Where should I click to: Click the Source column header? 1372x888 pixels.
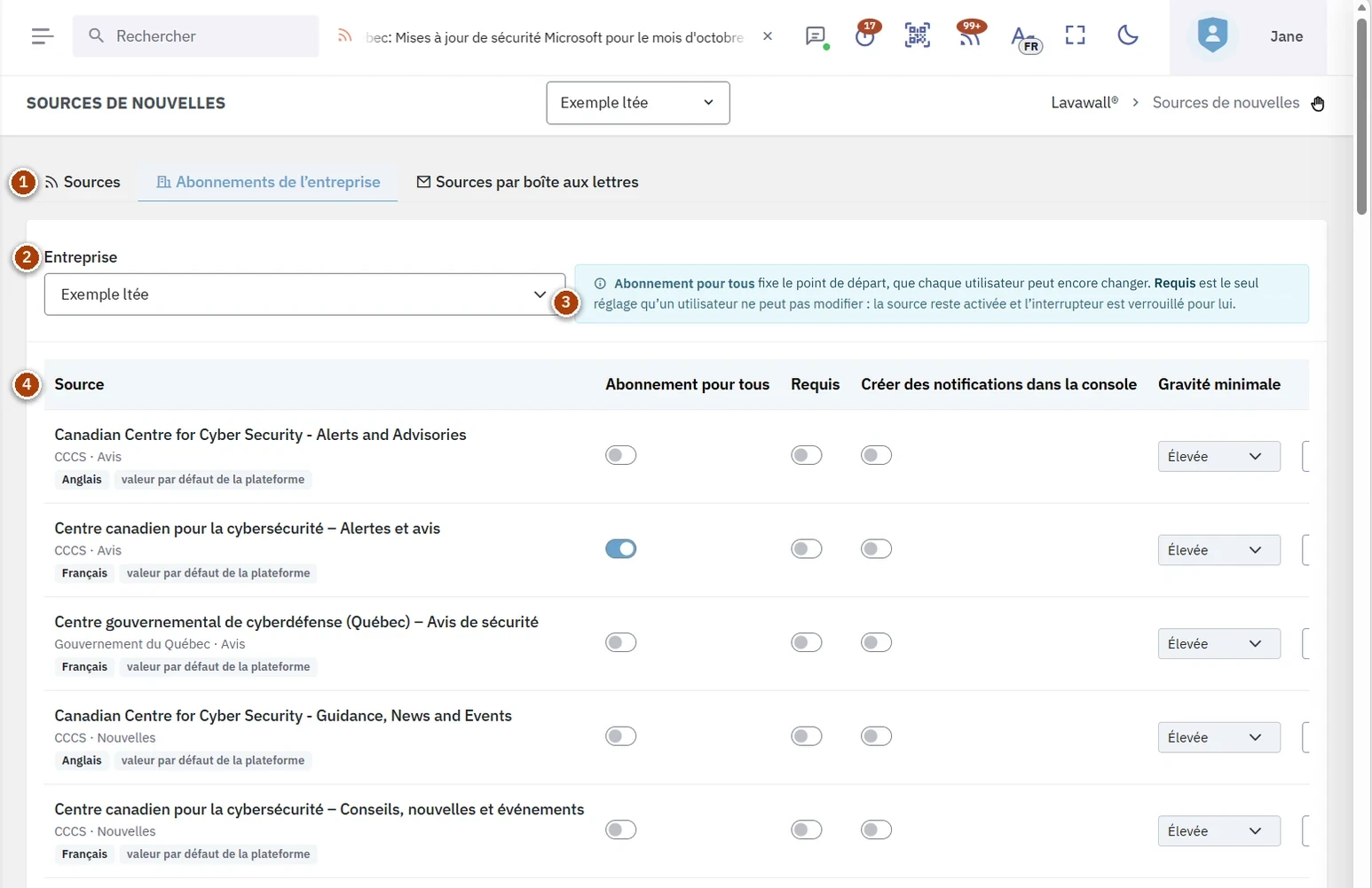[x=79, y=384]
